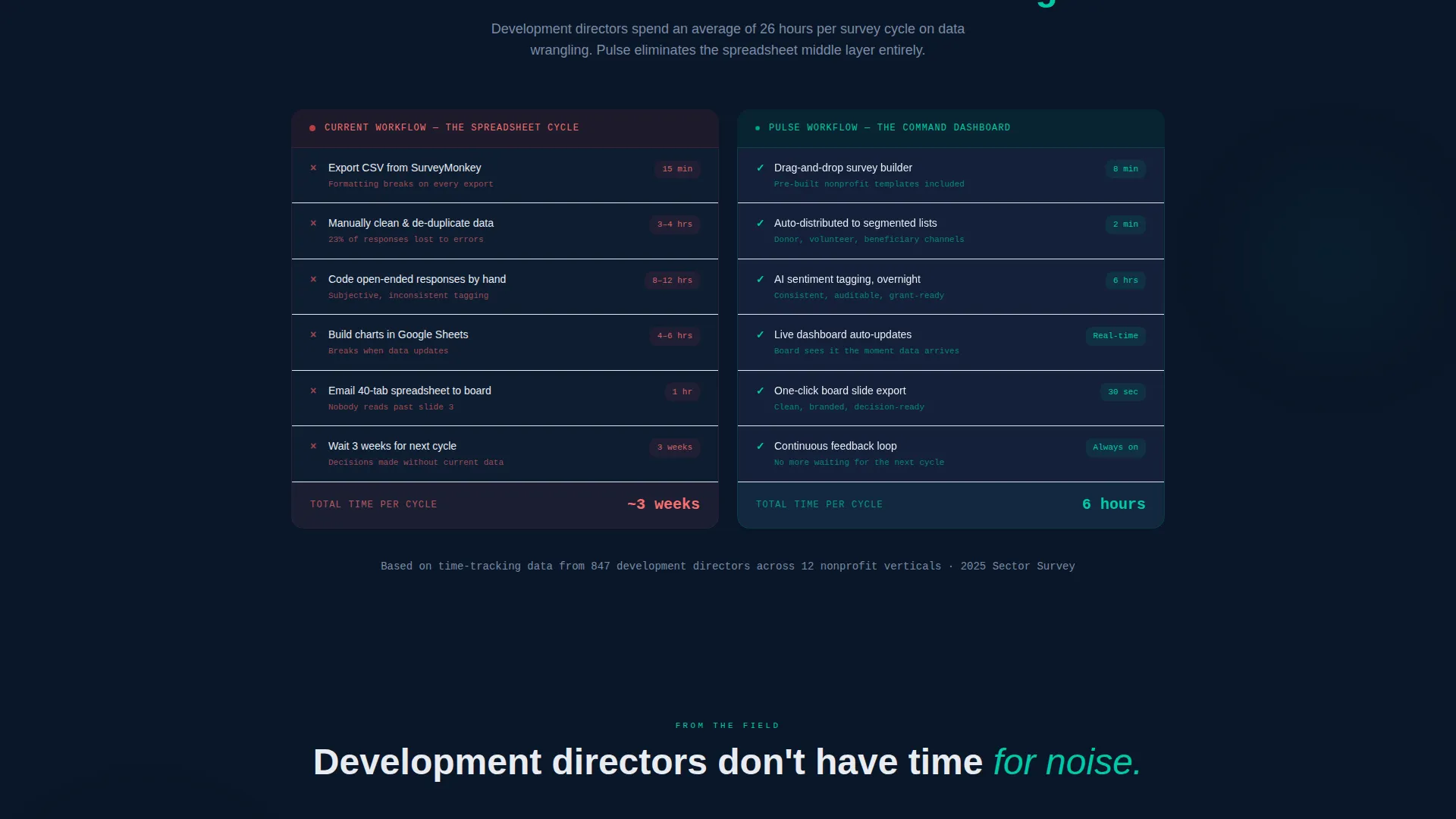Viewport: 1456px width, 819px height.
Task: Click the checkmark beside Drag-and-drop survey builder
Action: [x=760, y=168]
